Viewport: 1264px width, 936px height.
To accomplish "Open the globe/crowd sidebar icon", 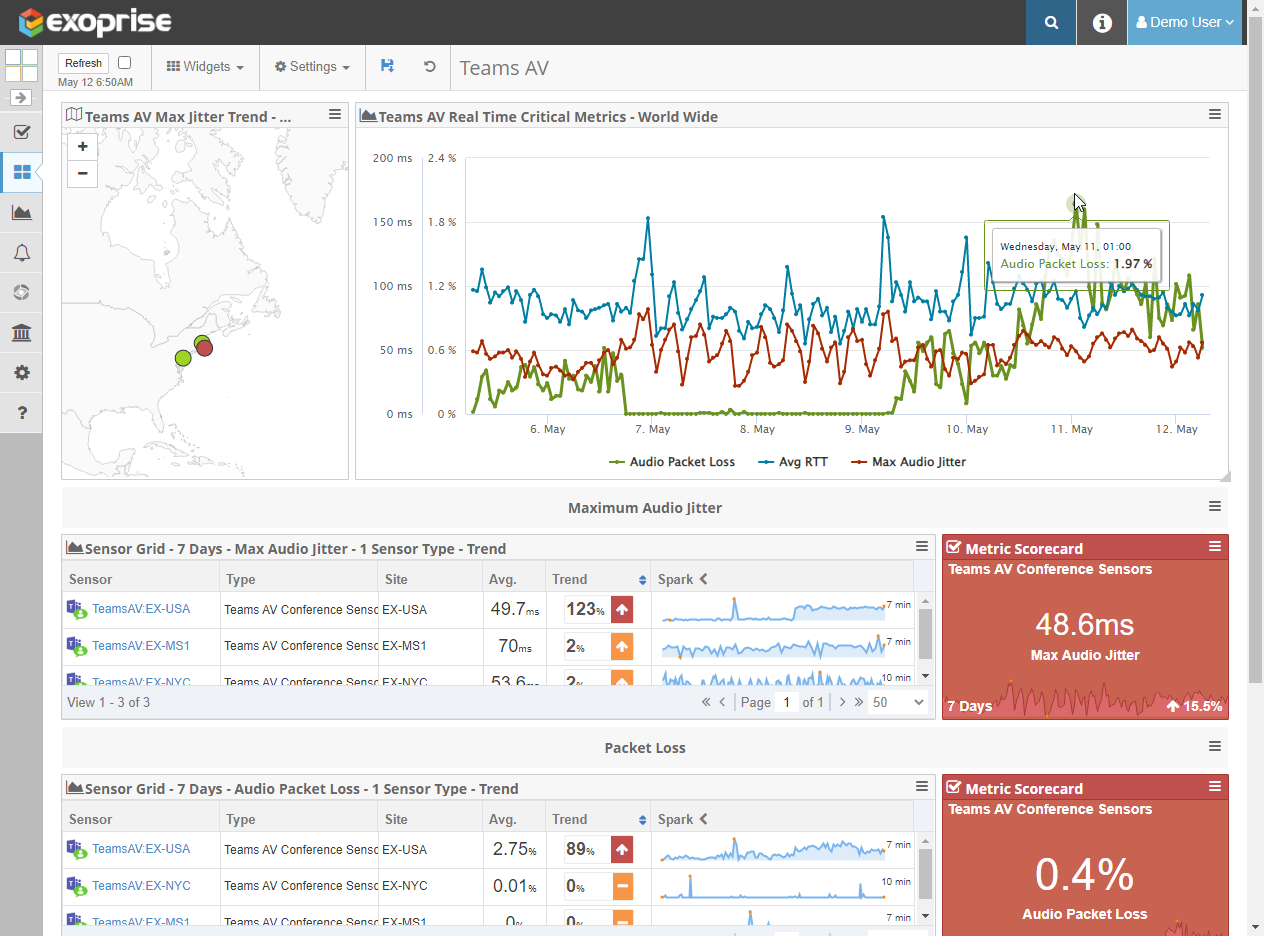I will 21,292.
